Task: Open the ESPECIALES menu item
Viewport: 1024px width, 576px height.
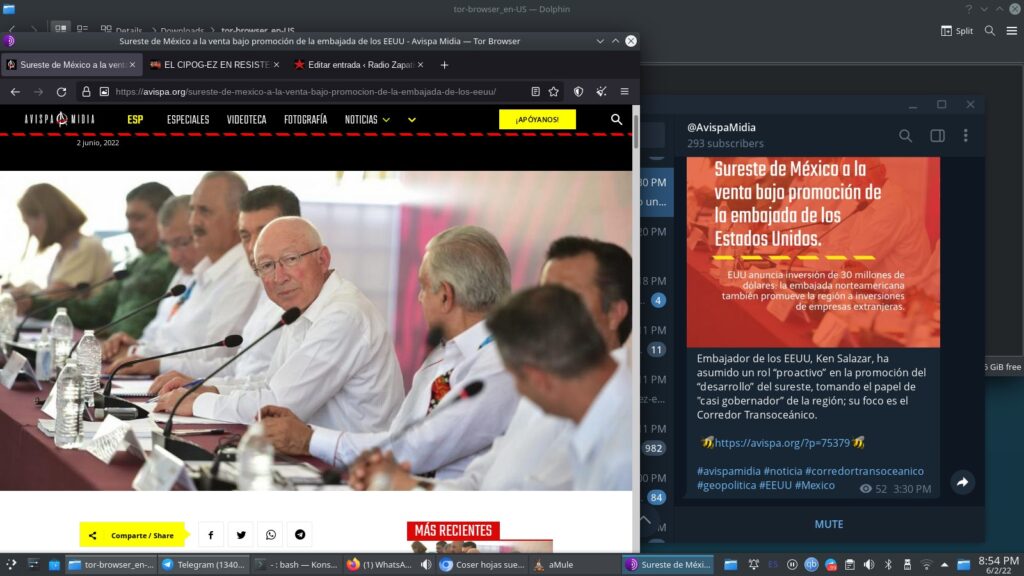Action: point(188,119)
